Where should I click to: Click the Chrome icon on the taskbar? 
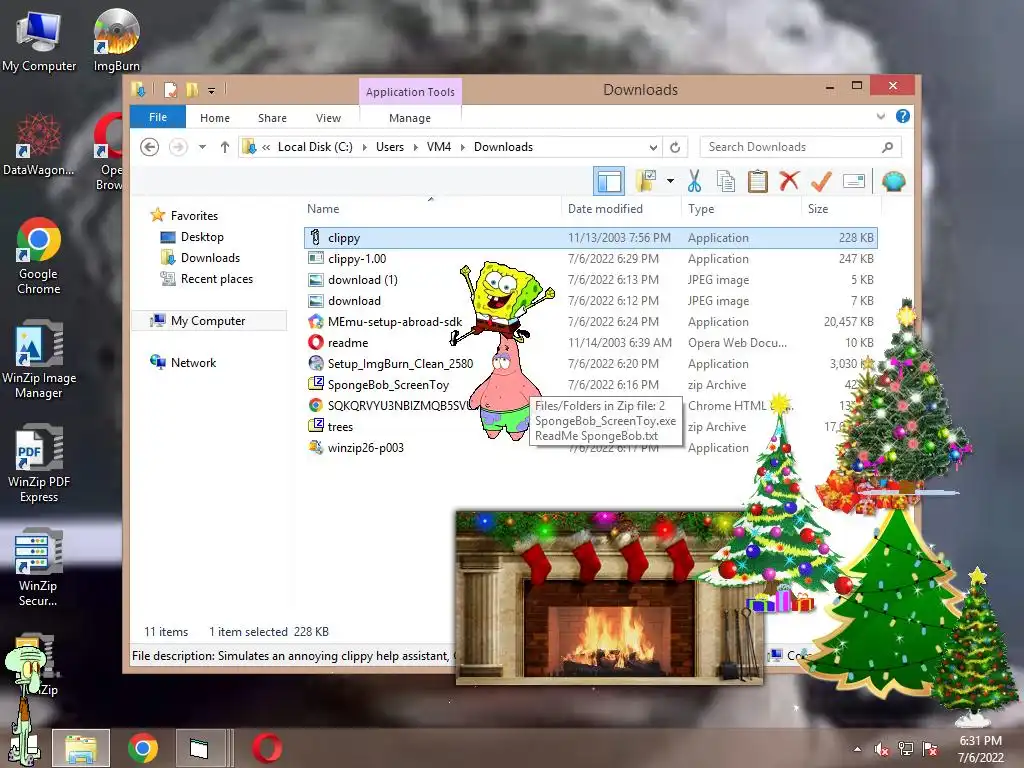(x=142, y=748)
